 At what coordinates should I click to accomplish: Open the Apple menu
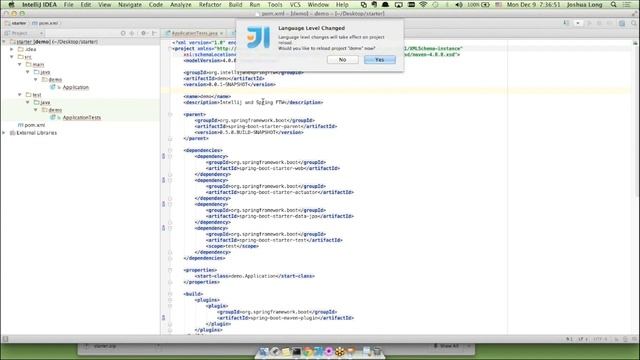click(x=11, y=4)
